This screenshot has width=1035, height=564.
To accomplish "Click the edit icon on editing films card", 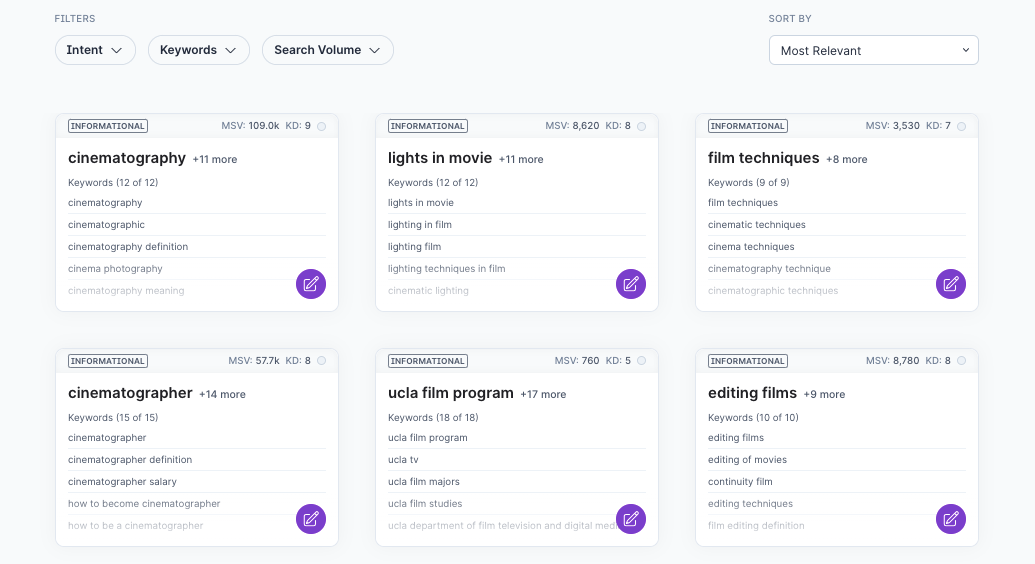I will tap(951, 519).
